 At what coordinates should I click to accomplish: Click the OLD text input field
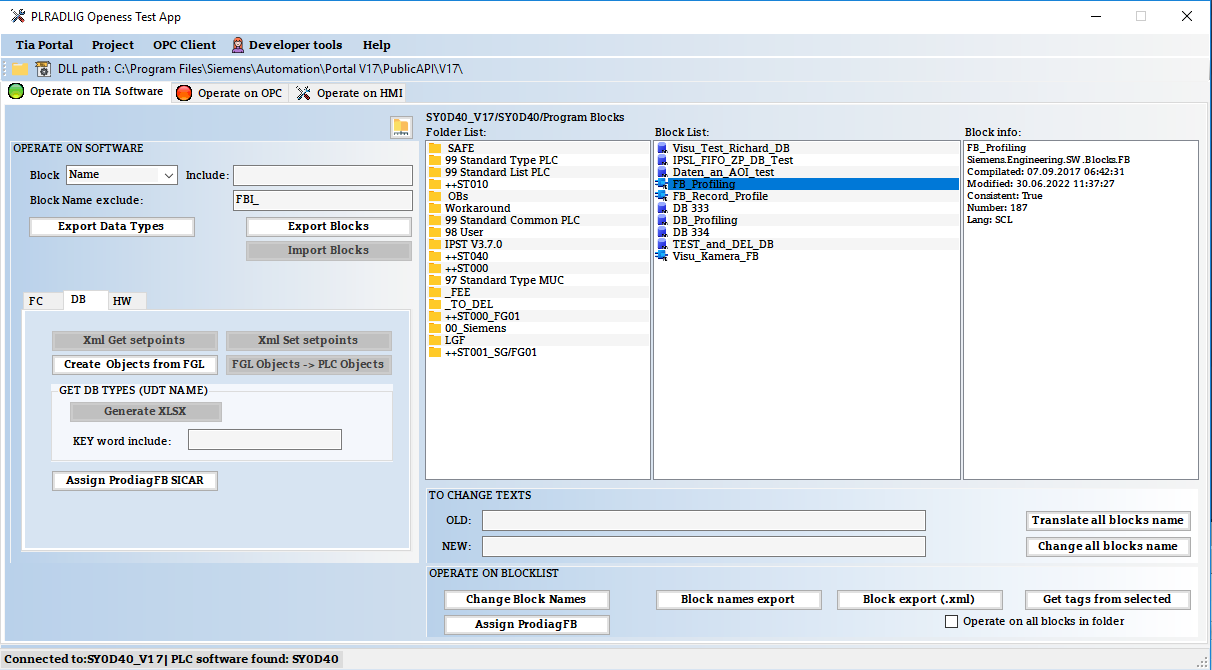coord(703,521)
